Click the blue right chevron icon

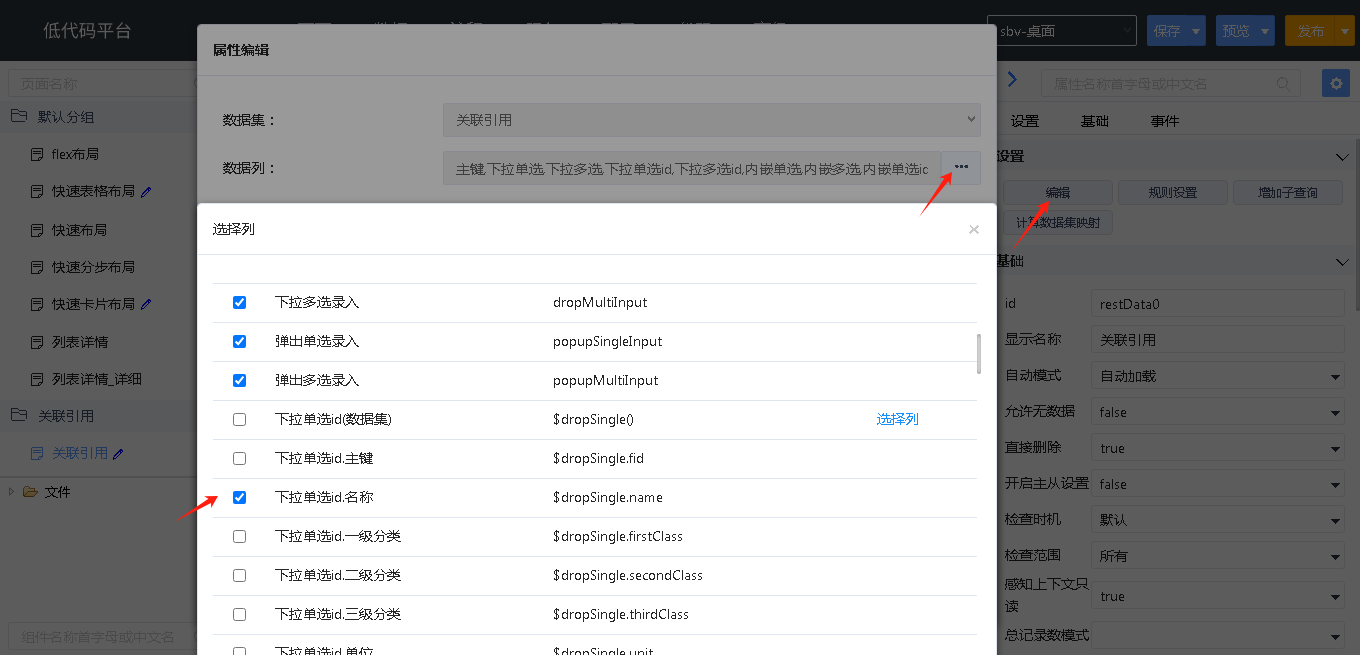1012,80
